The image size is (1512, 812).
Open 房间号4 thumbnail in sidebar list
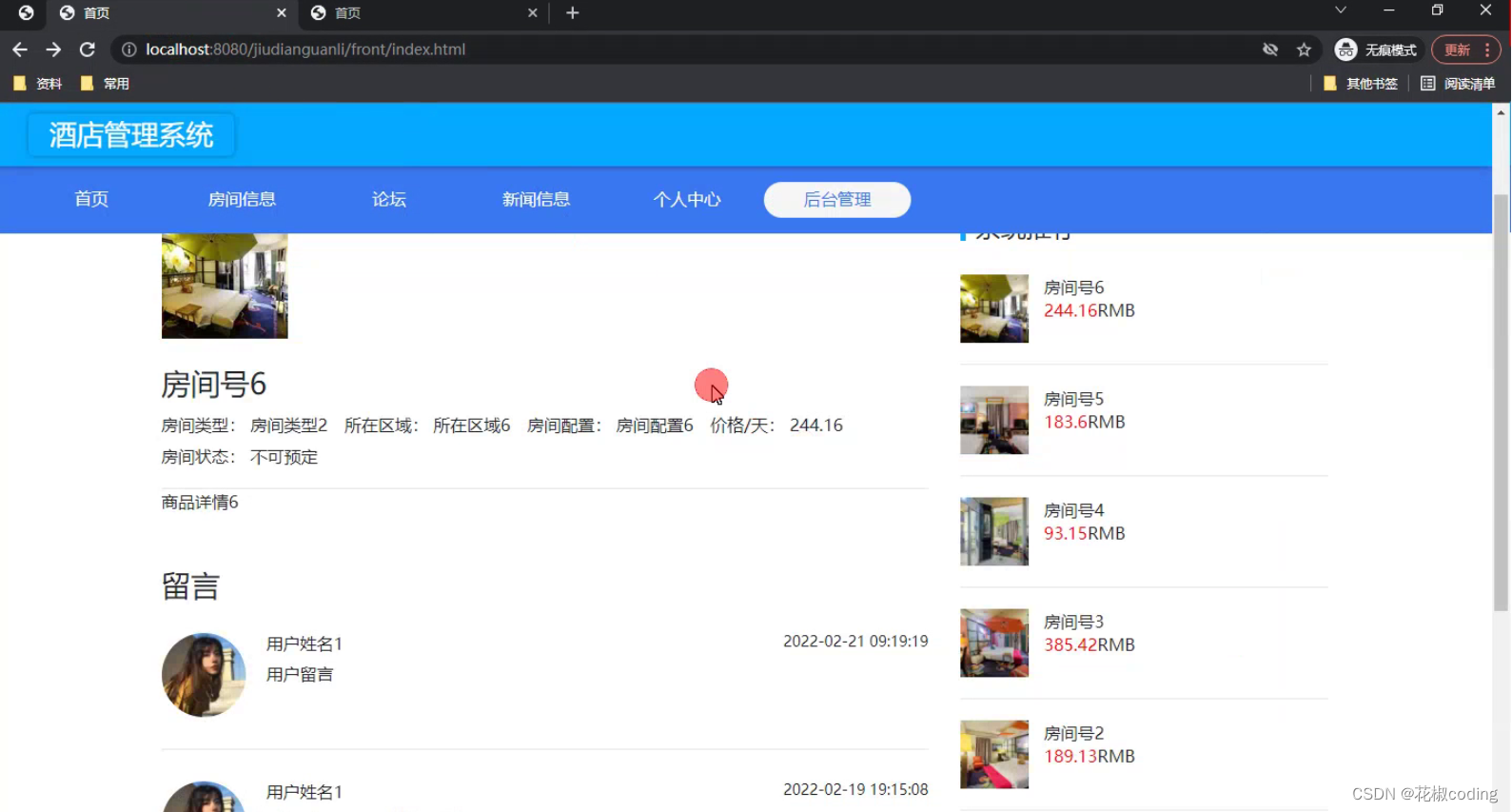(x=994, y=531)
